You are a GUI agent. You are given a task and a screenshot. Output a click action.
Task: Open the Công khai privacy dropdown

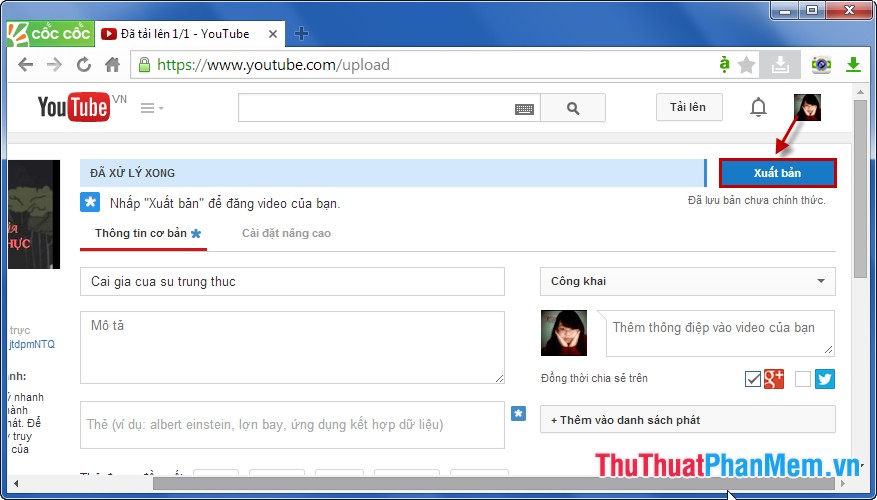(687, 281)
